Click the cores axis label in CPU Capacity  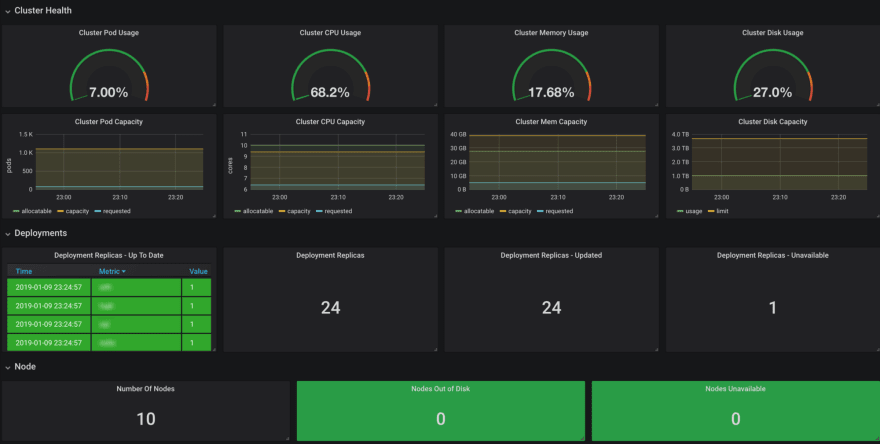tap(230, 166)
